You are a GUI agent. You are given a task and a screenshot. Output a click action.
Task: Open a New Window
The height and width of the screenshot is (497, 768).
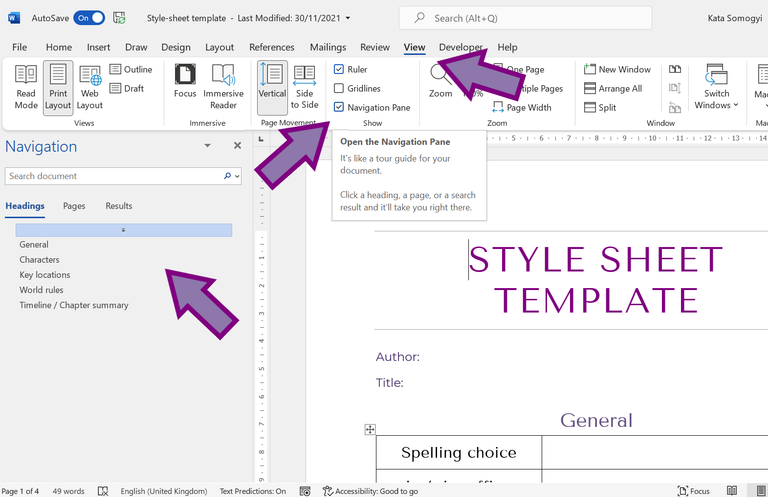click(617, 70)
